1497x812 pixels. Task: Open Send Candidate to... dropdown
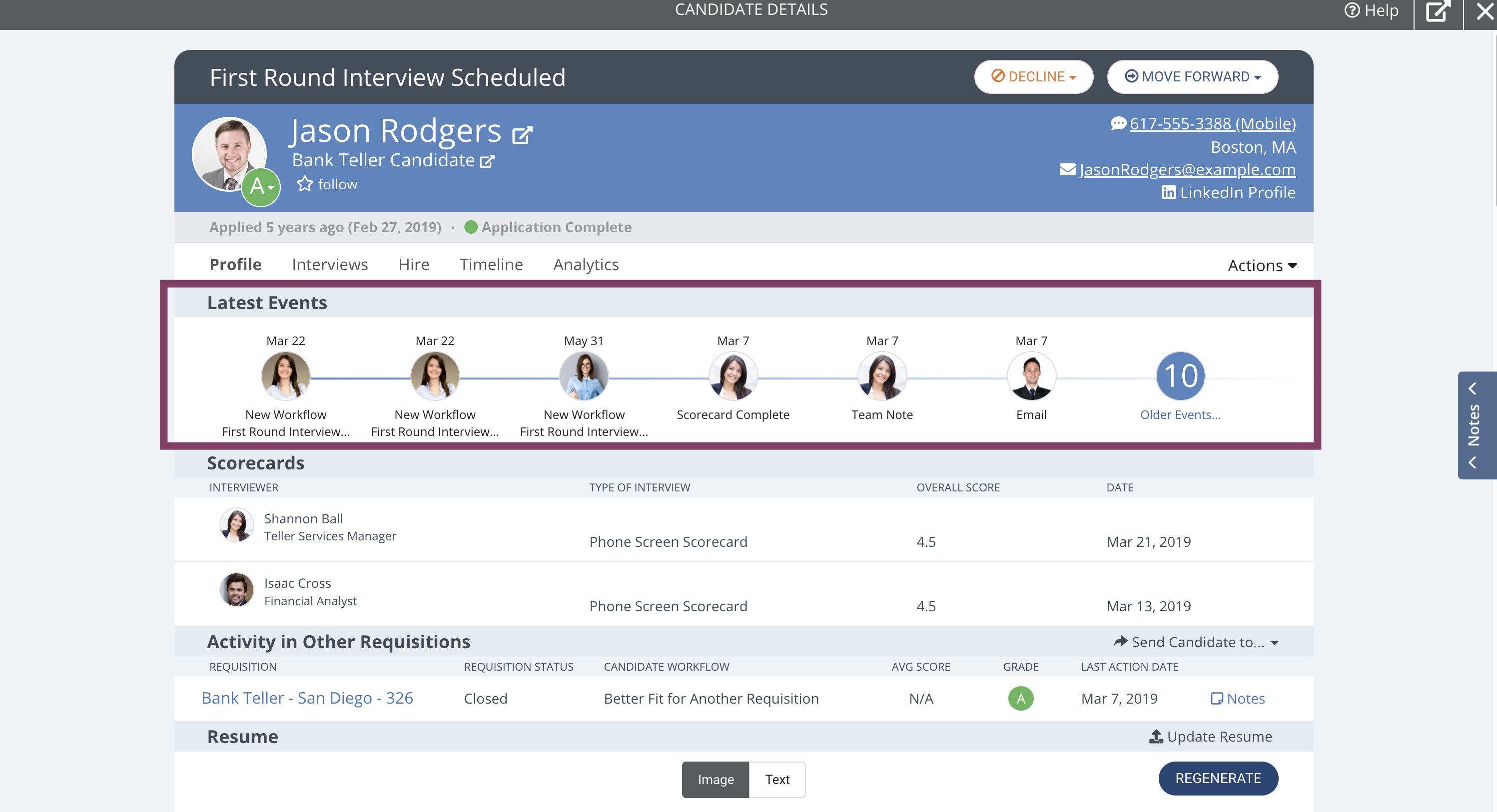click(1197, 642)
